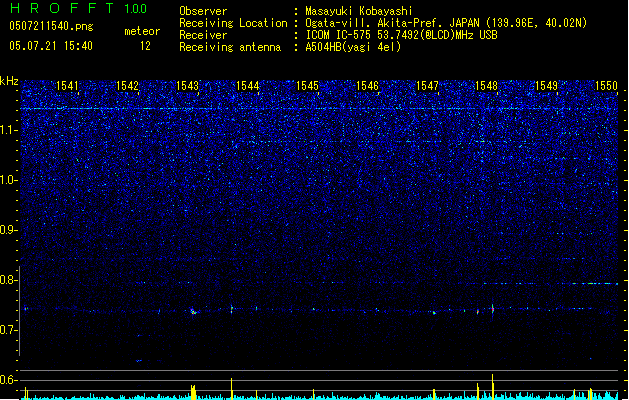Click antenna text A504HB(yagi 4el)
Viewport: 629px width, 400px height.
pos(353,47)
